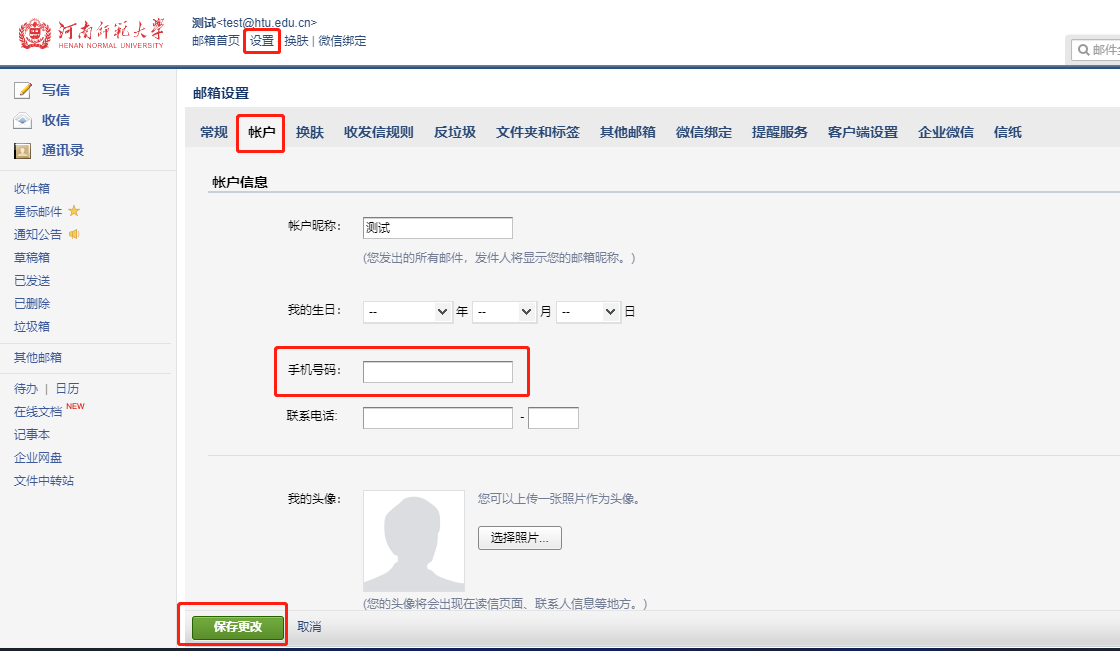Click the 帐户昵称 nickname text field

(x=437, y=228)
